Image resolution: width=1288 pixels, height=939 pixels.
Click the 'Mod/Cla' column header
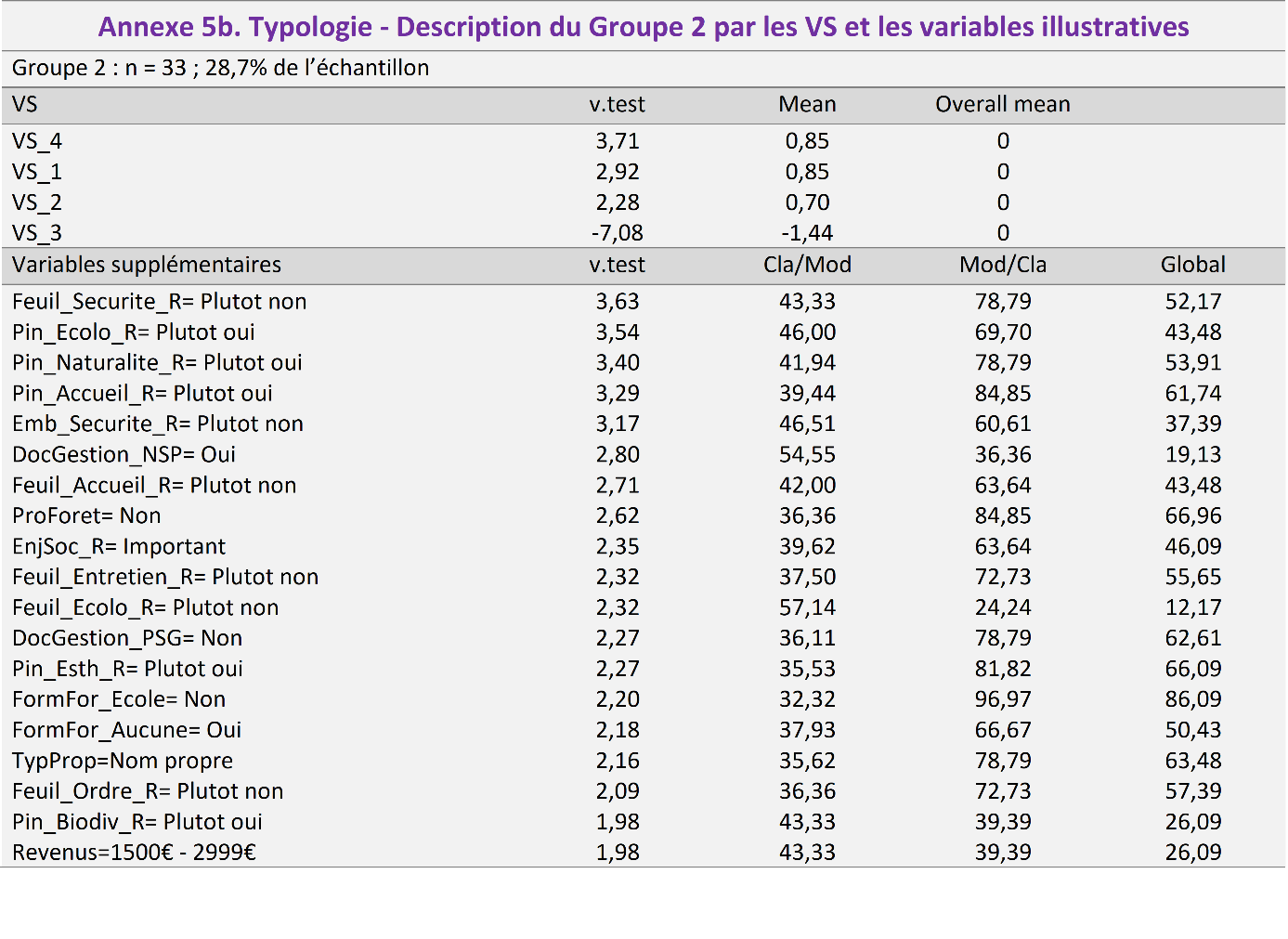(x=1003, y=265)
